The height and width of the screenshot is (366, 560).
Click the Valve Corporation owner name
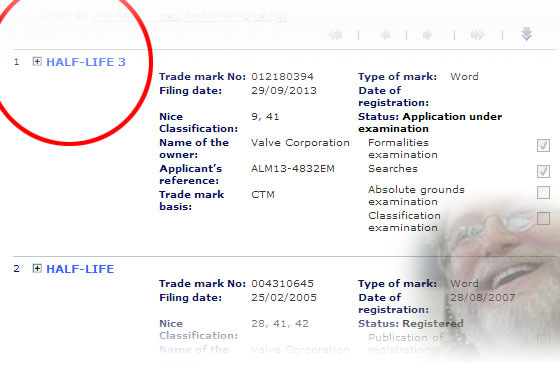(300, 142)
